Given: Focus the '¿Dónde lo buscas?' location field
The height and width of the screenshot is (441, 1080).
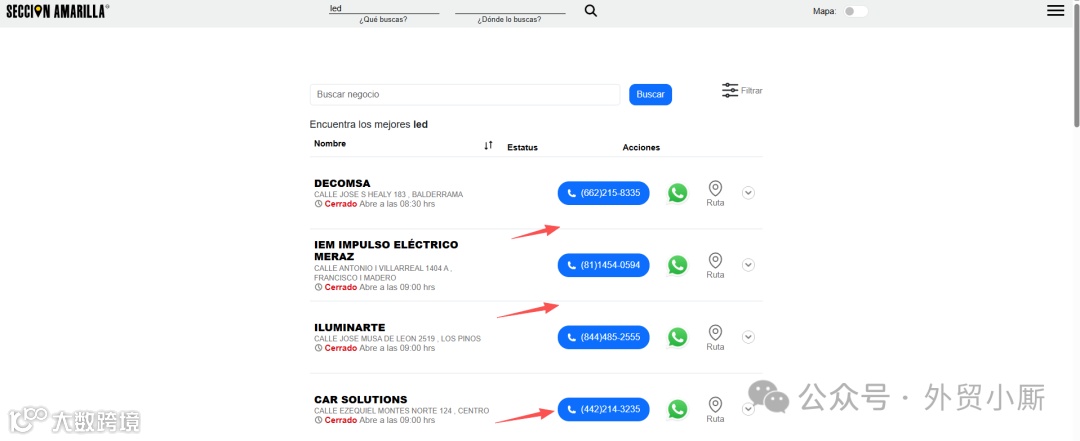Looking at the screenshot, I should coord(510,9).
